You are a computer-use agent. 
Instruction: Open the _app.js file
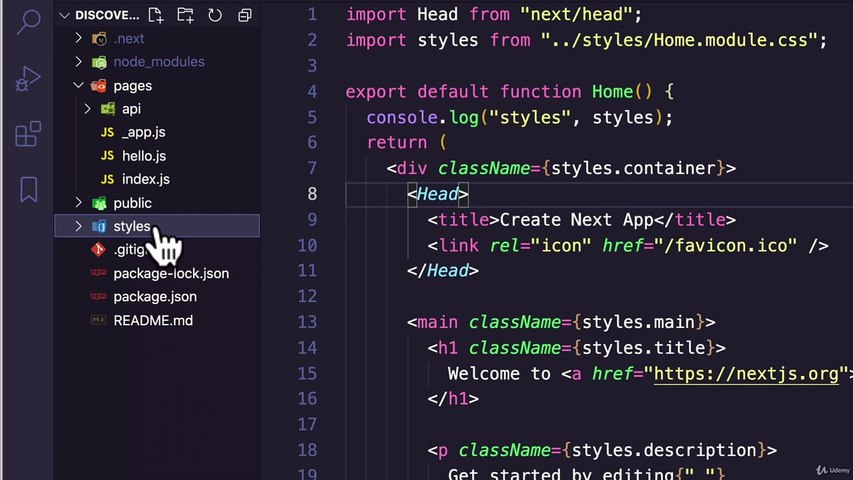(x=144, y=132)
